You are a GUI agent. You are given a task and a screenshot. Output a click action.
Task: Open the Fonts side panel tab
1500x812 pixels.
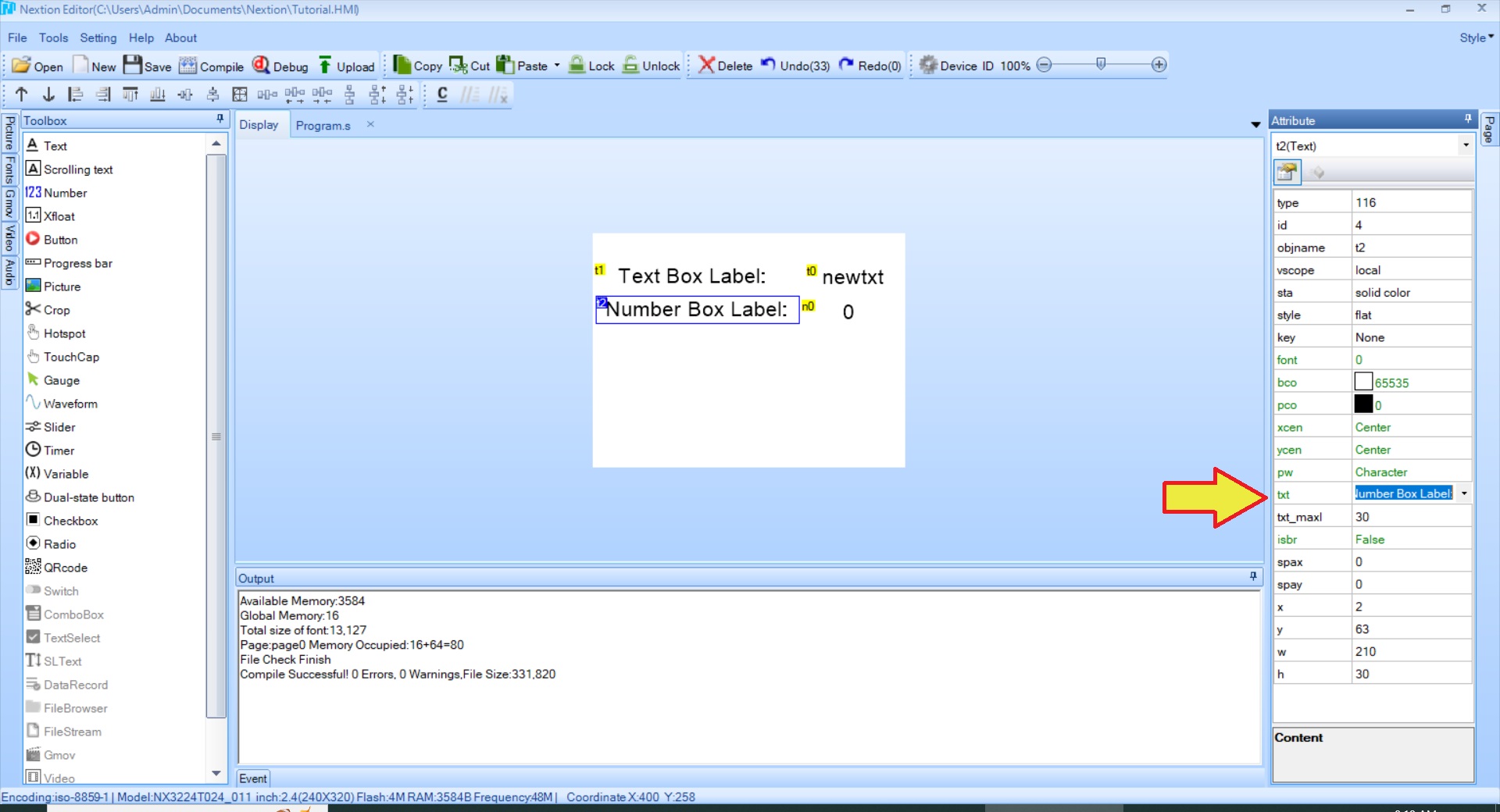(9, 170)
